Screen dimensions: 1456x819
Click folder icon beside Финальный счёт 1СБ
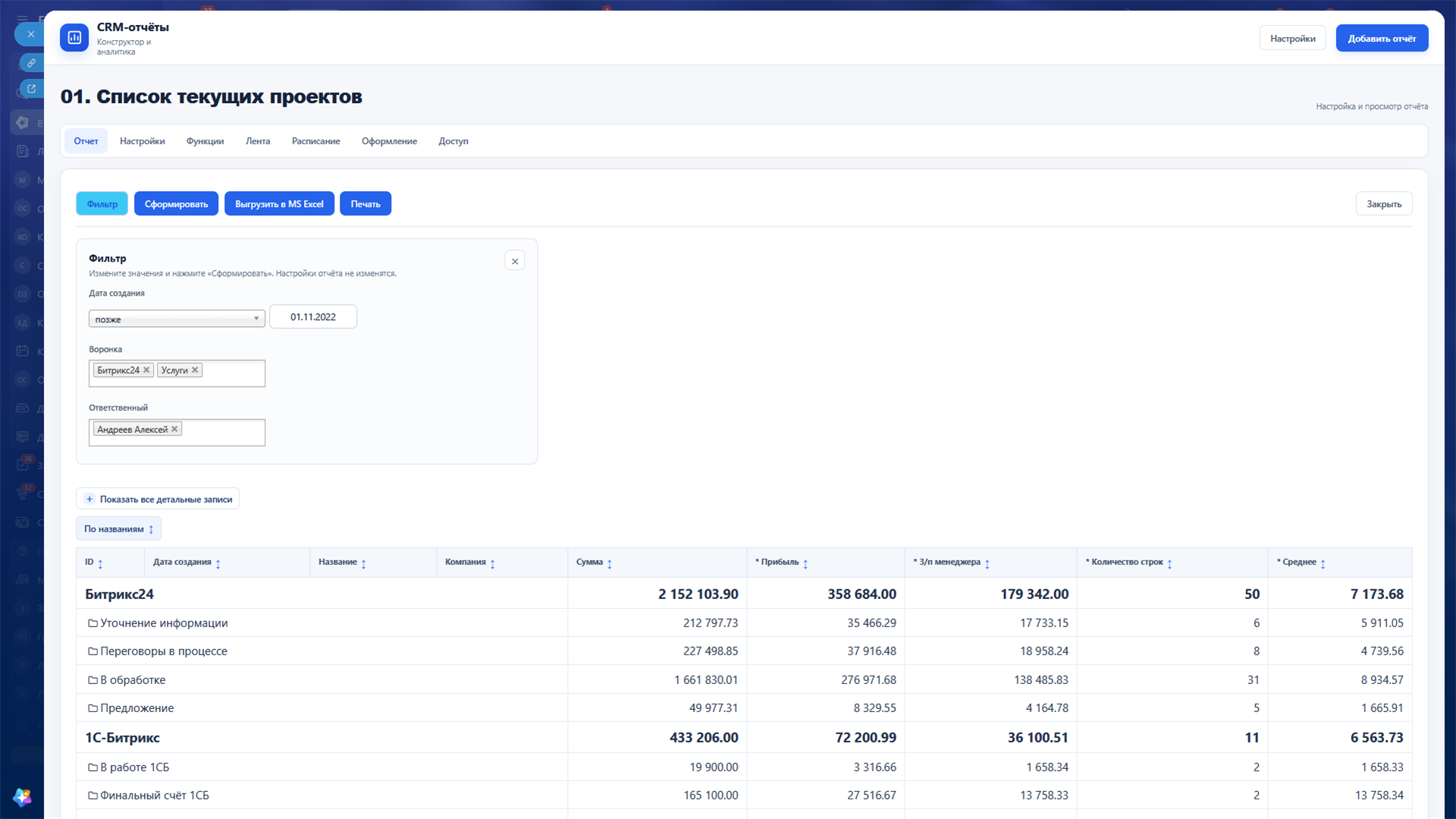coord(93,795)
